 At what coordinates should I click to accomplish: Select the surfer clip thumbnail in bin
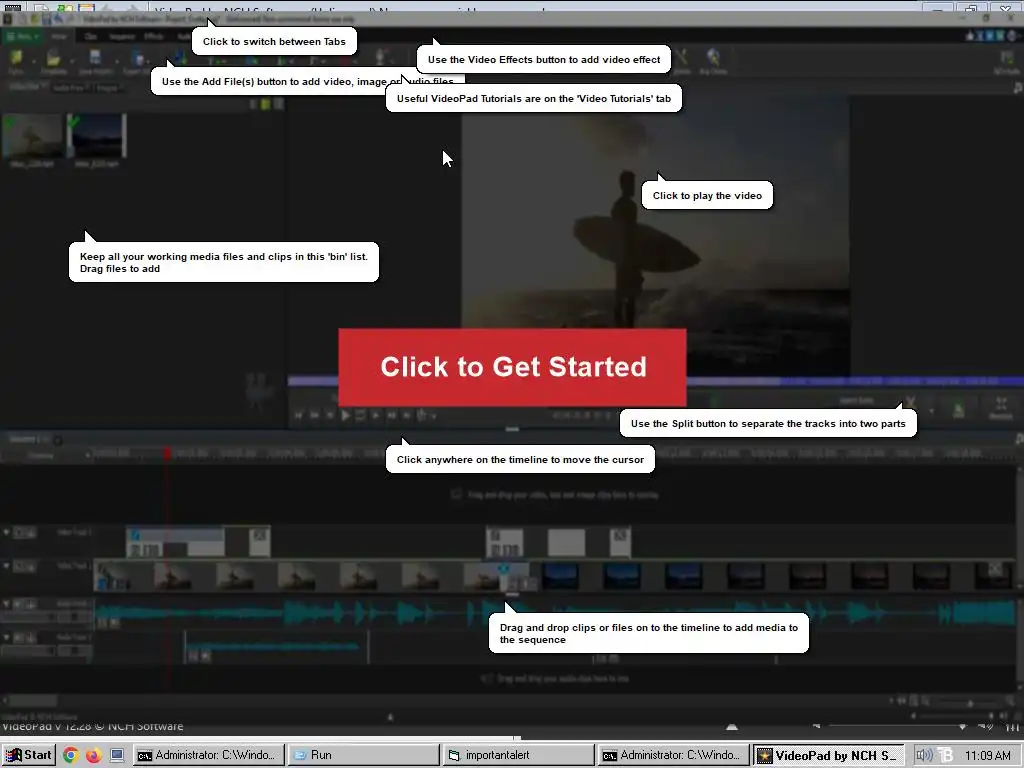[33, 135]
